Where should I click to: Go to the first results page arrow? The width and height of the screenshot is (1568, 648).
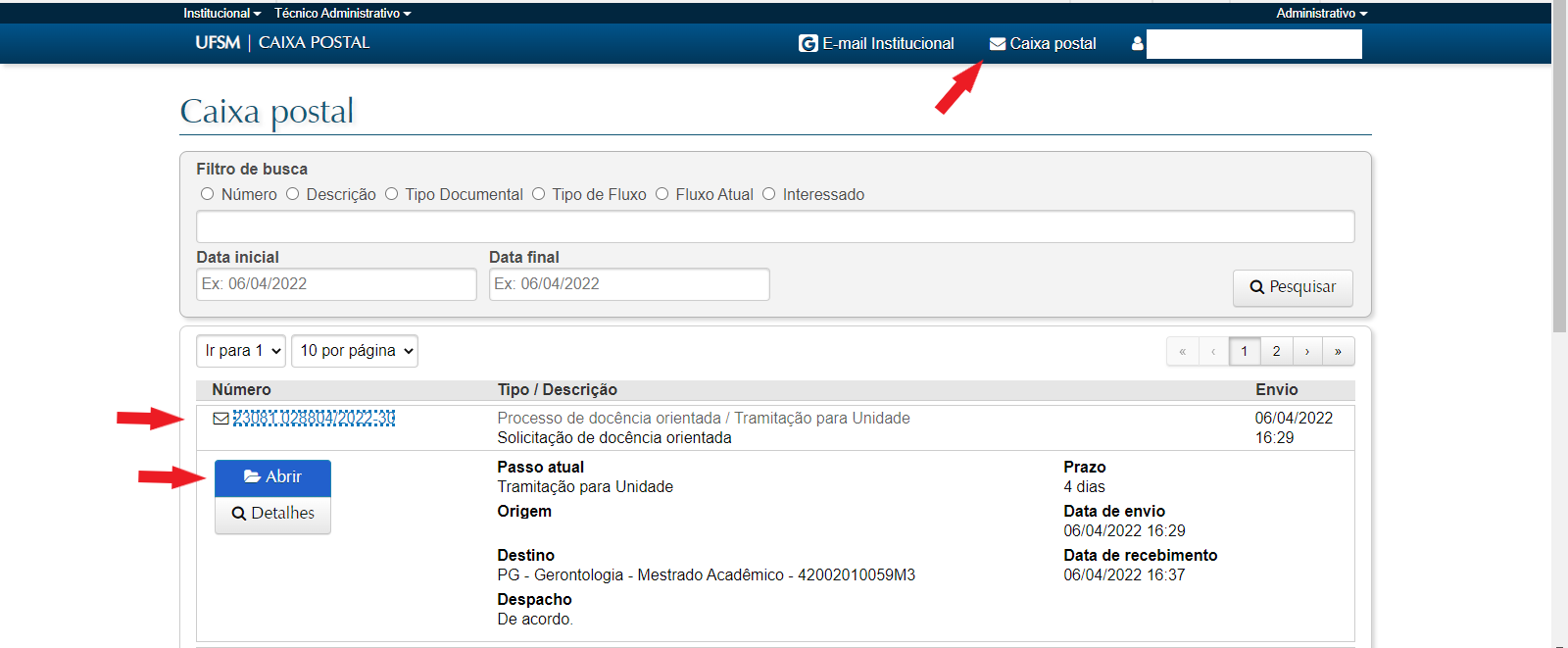pyautogui.click(x=1183, y=351)
